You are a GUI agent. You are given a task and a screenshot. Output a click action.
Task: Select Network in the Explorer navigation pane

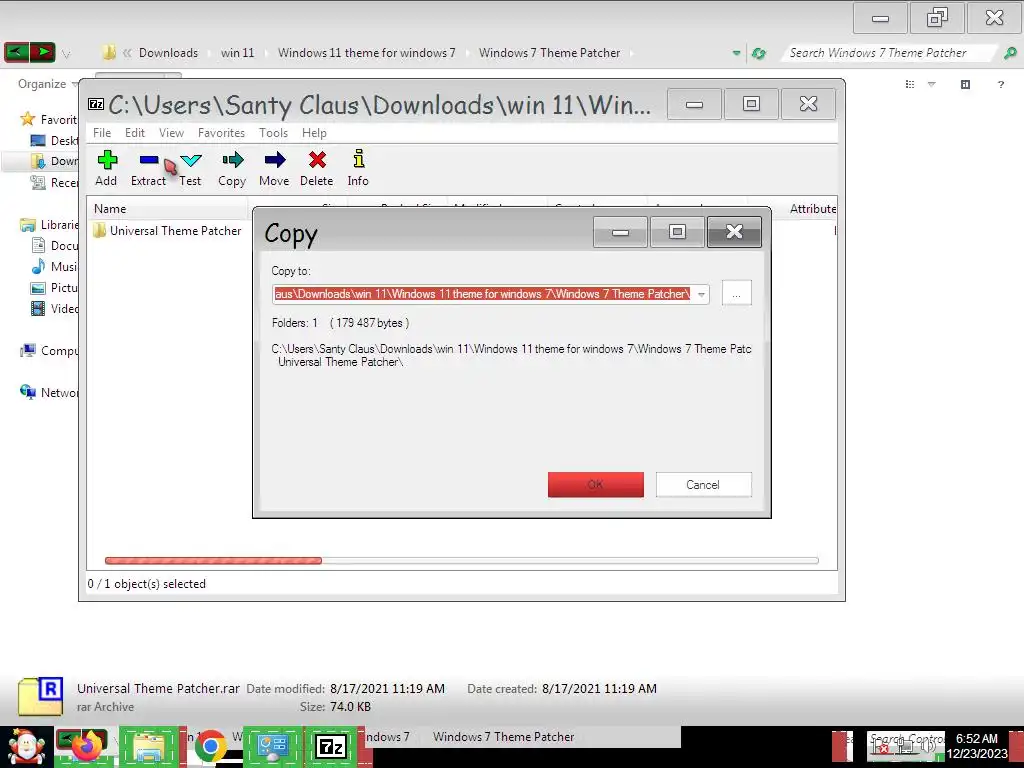tap(49, 392)
